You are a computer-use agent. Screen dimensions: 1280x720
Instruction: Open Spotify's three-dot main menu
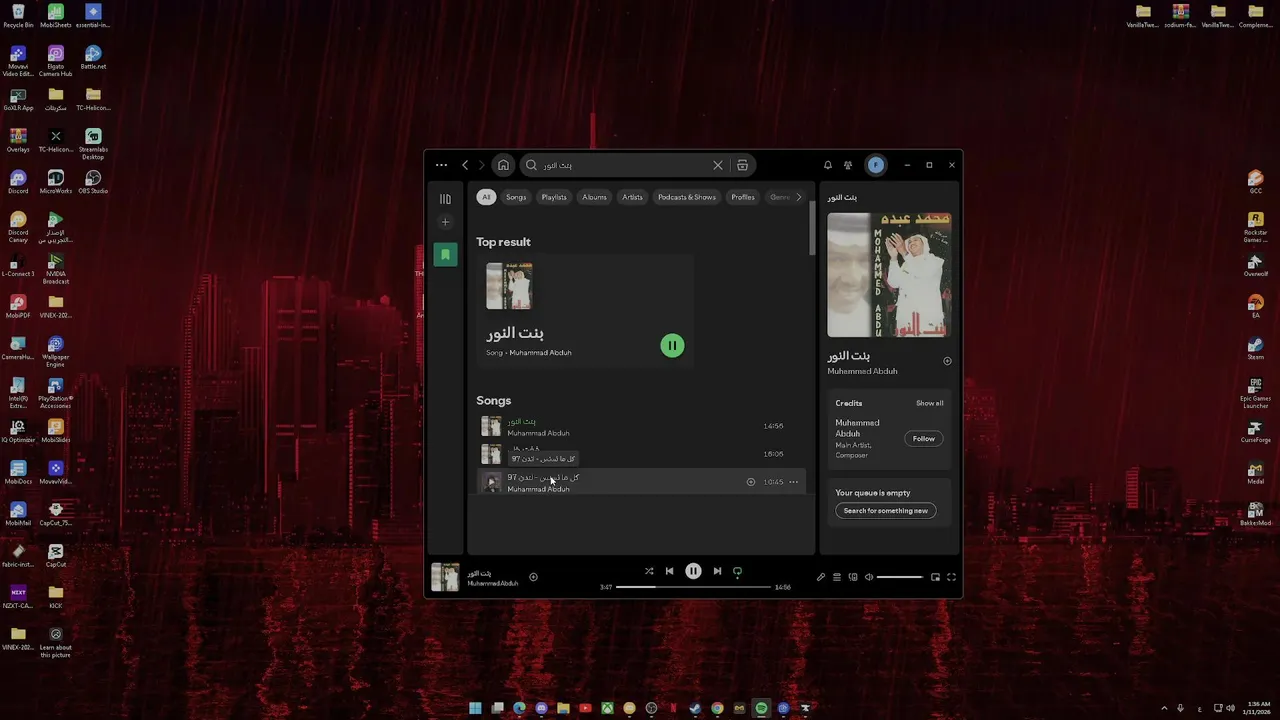point(441,165)
